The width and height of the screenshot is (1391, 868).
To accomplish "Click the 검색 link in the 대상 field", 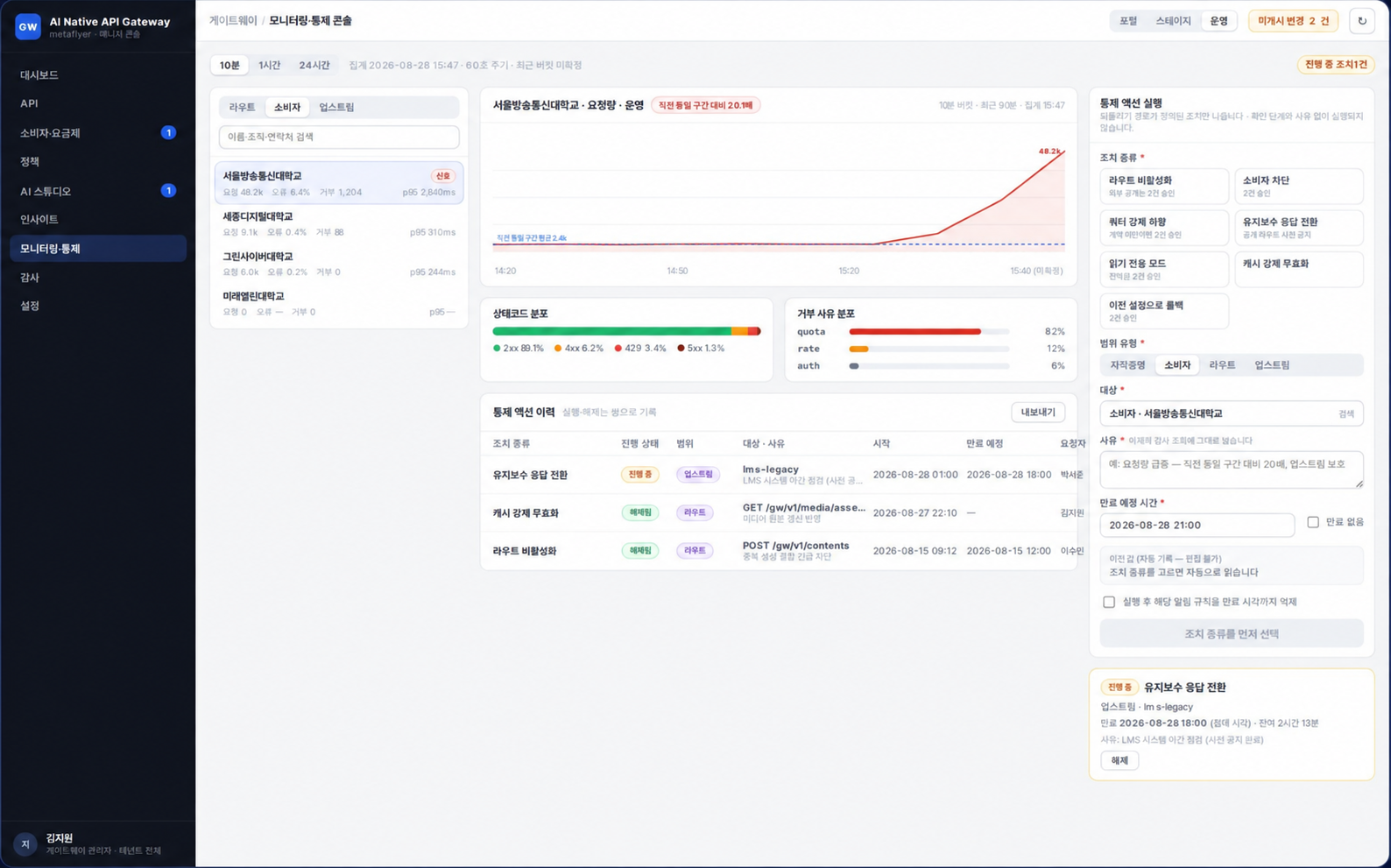I will click(1346, 414).
